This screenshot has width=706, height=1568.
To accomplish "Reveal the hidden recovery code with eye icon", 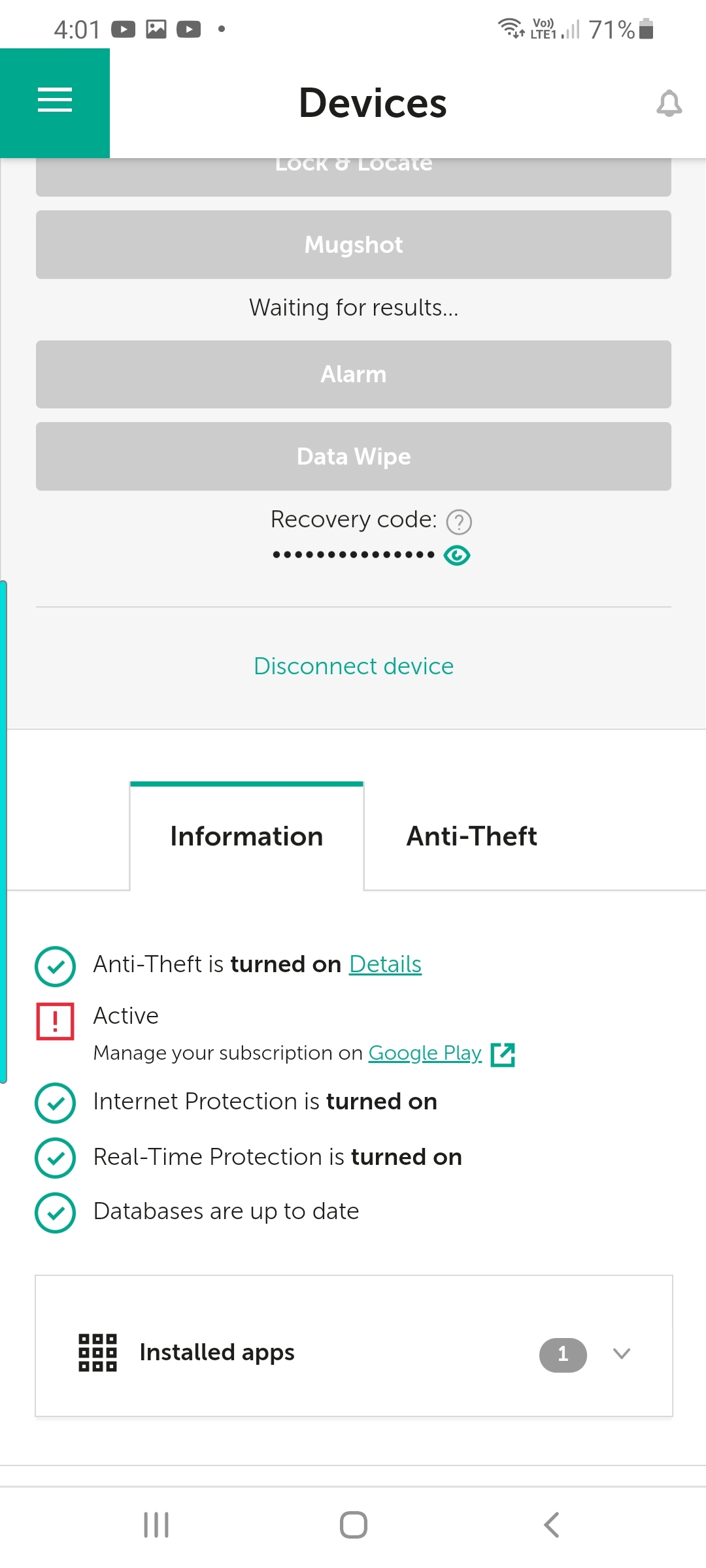I will click(x=457, y=555).
